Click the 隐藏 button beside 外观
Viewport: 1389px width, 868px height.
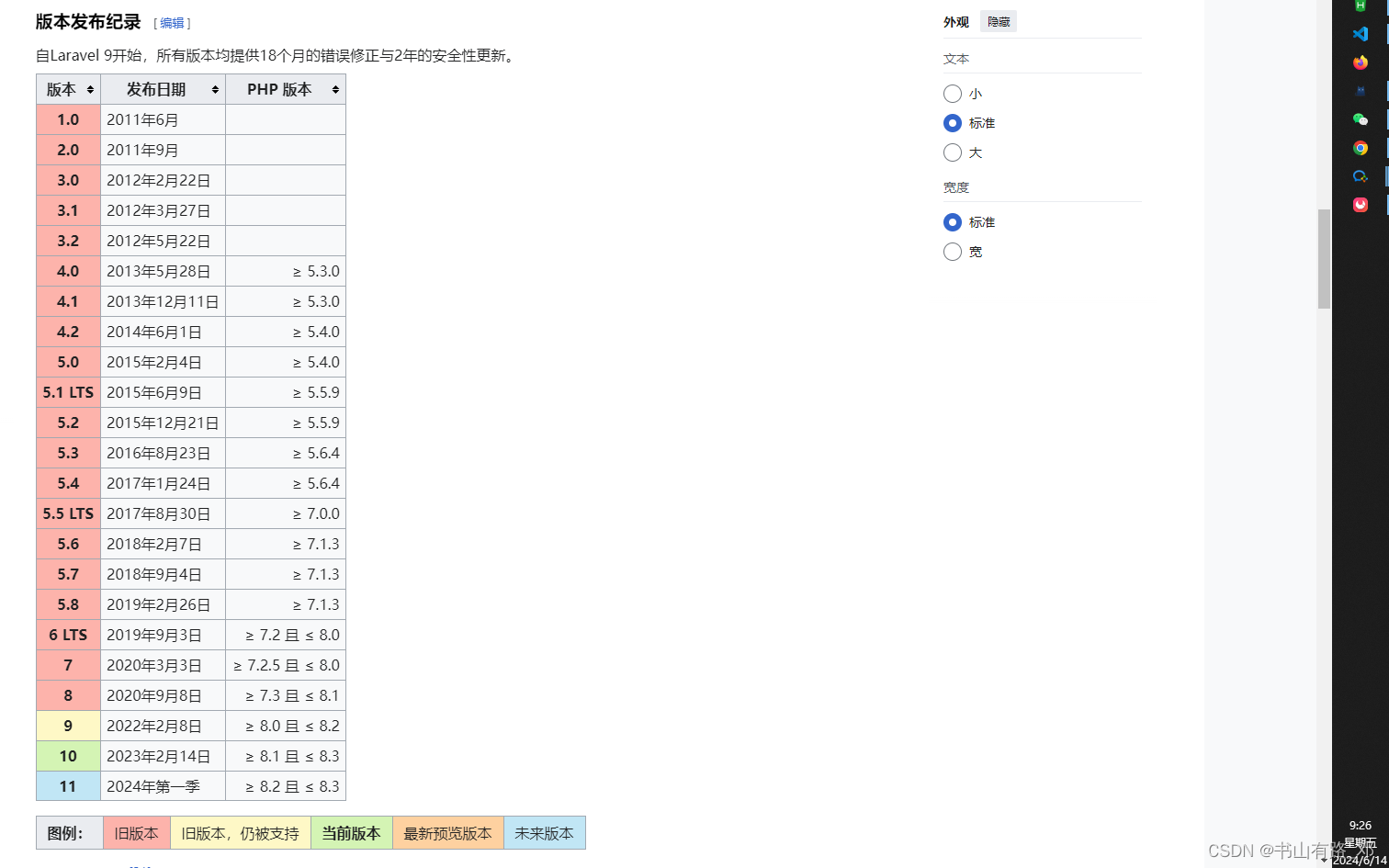point(999,22)
